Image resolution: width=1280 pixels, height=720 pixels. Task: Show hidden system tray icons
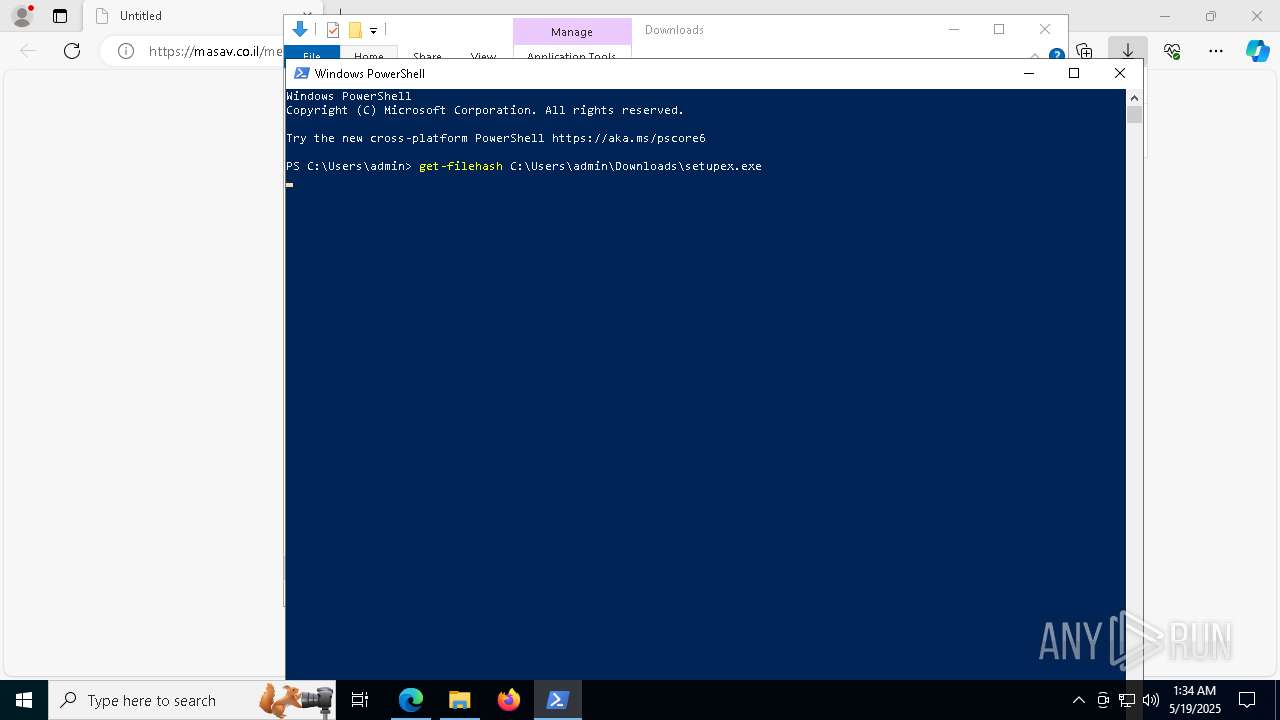click(x=1078, y=700)
